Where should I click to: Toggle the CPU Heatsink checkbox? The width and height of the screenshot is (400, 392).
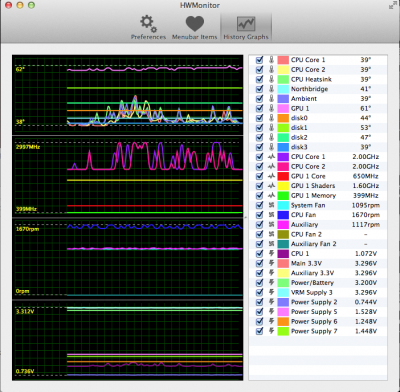click(x=259, y=79)
